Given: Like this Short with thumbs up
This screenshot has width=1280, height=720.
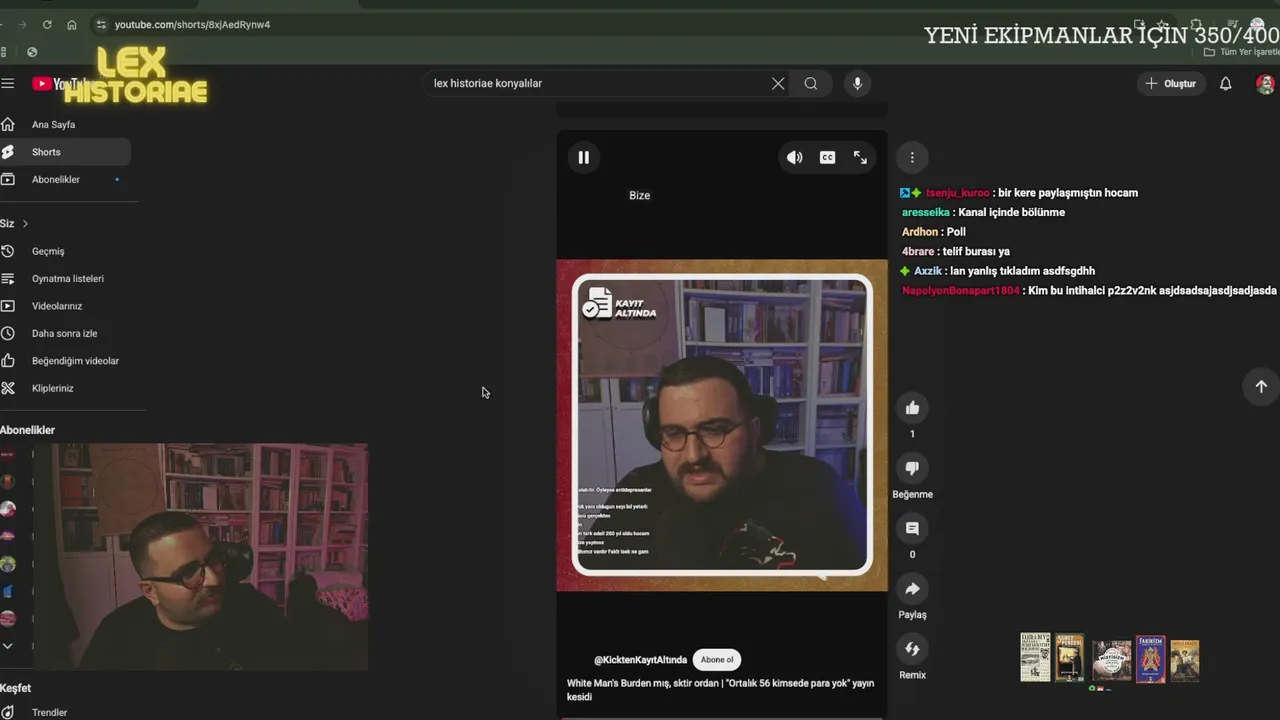Looking at the screenshot, I should (912, 408).
